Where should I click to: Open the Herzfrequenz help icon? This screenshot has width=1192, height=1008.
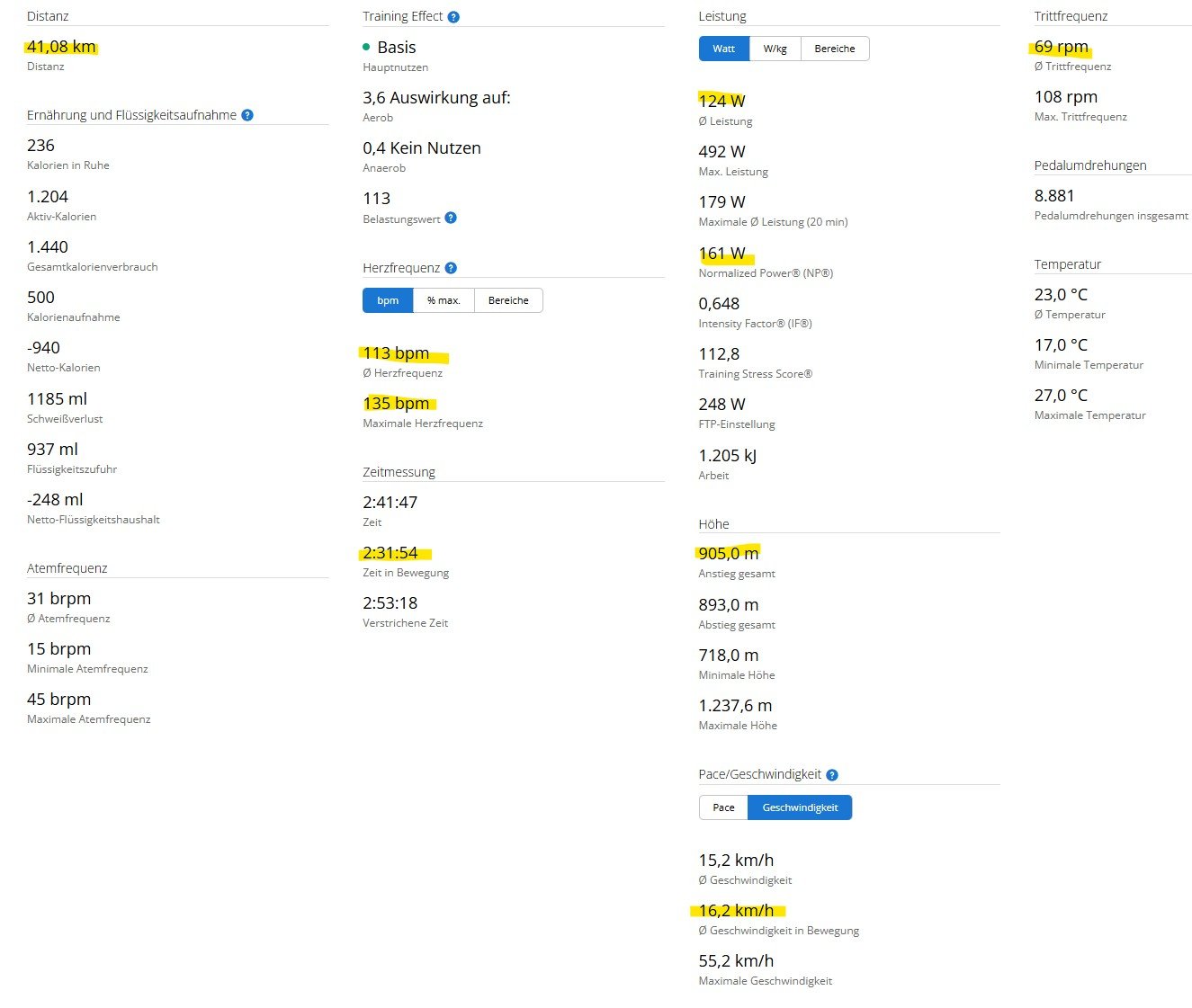tap(451, 268)
